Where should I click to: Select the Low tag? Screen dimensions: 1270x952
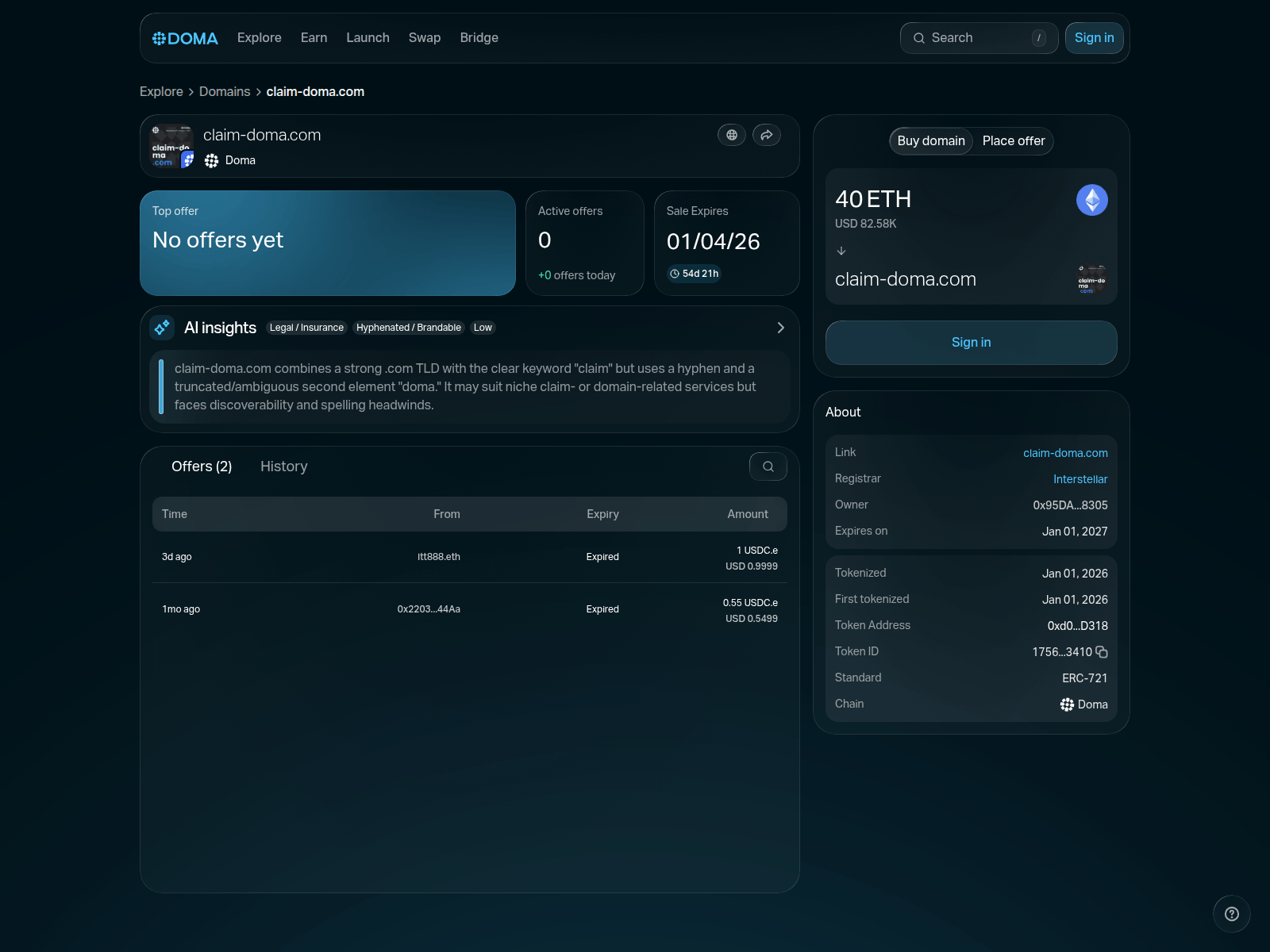pos(483,328)
